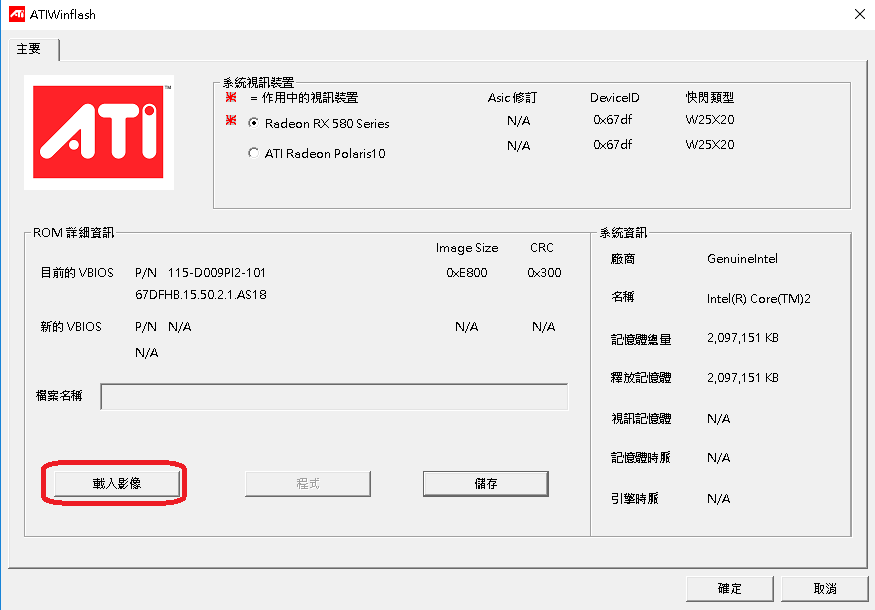The width and height of the screenshot is (875, 610).
Task: Click the Asic 修訂 column header
Action: tap(512, 98)
